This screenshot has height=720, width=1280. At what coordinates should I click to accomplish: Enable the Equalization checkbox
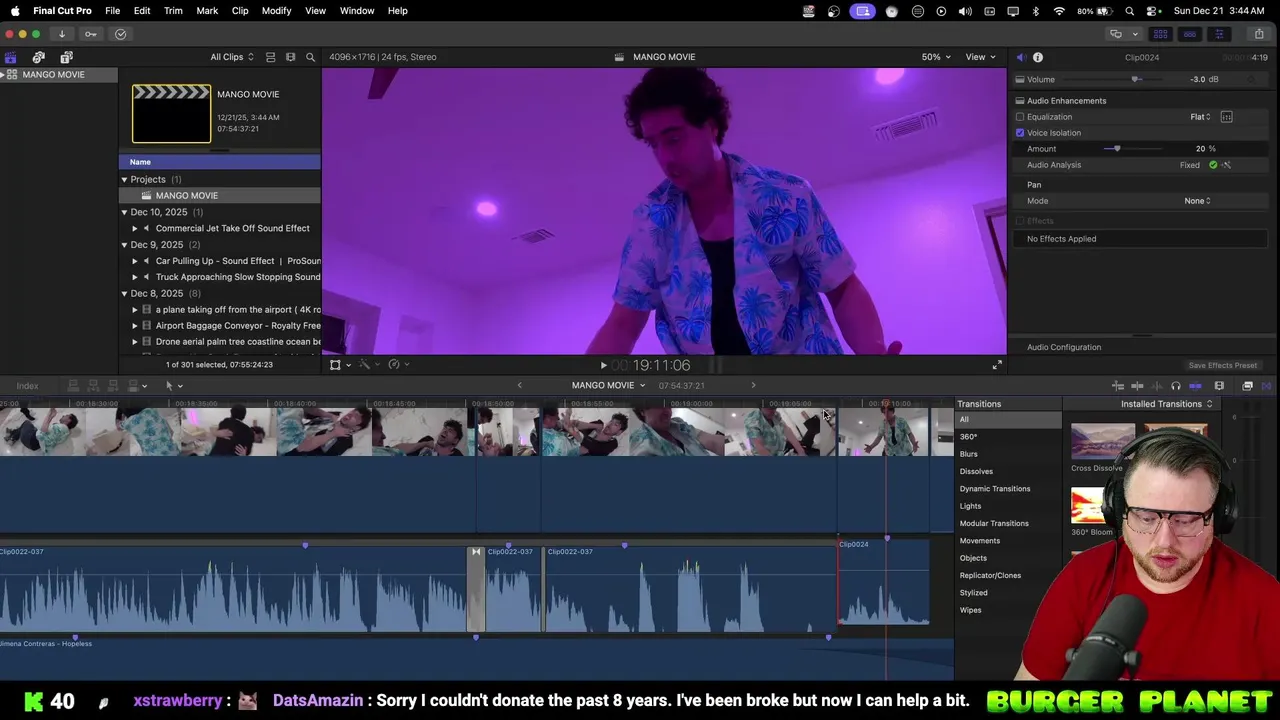click(x=1020, y=117)
